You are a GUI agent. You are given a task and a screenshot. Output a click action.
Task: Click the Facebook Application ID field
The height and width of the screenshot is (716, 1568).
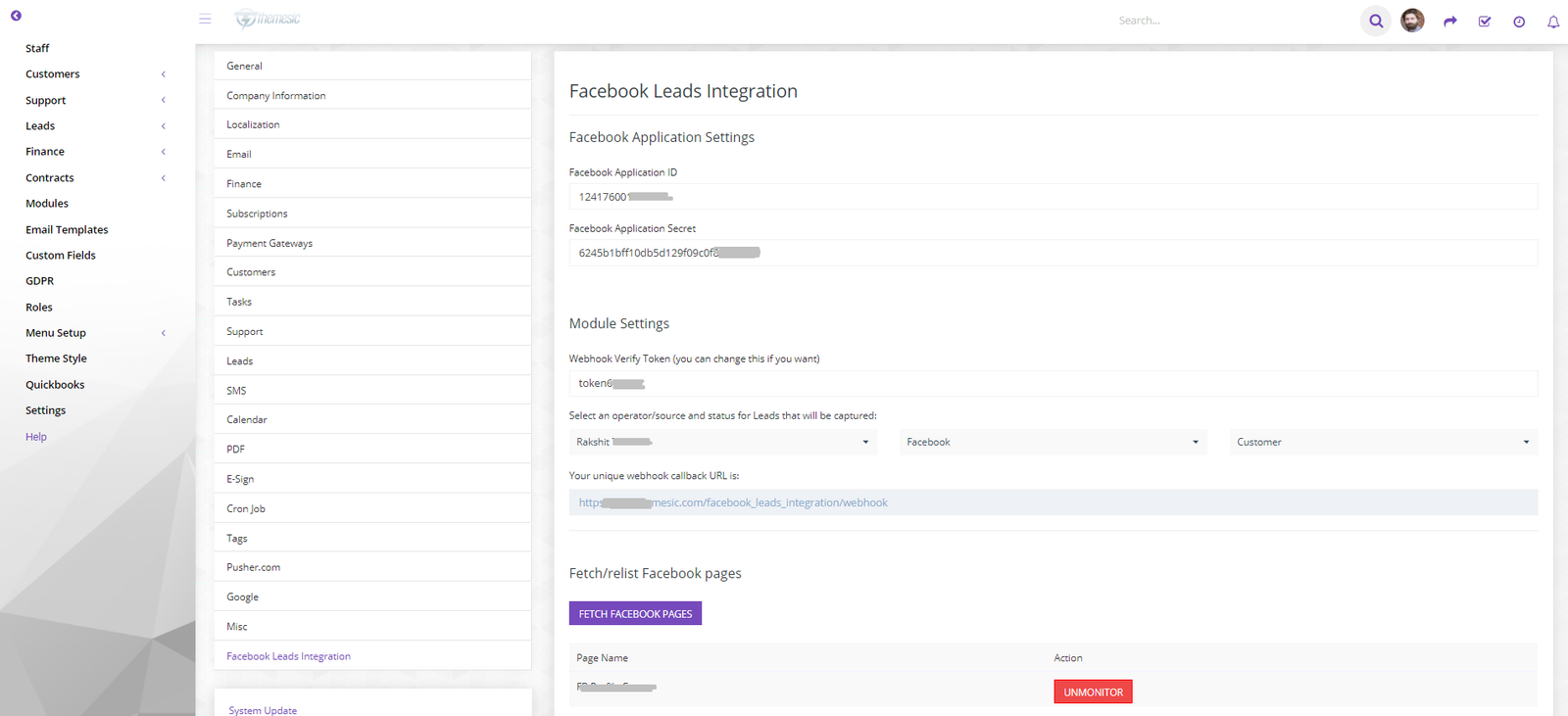(1053, 197)
